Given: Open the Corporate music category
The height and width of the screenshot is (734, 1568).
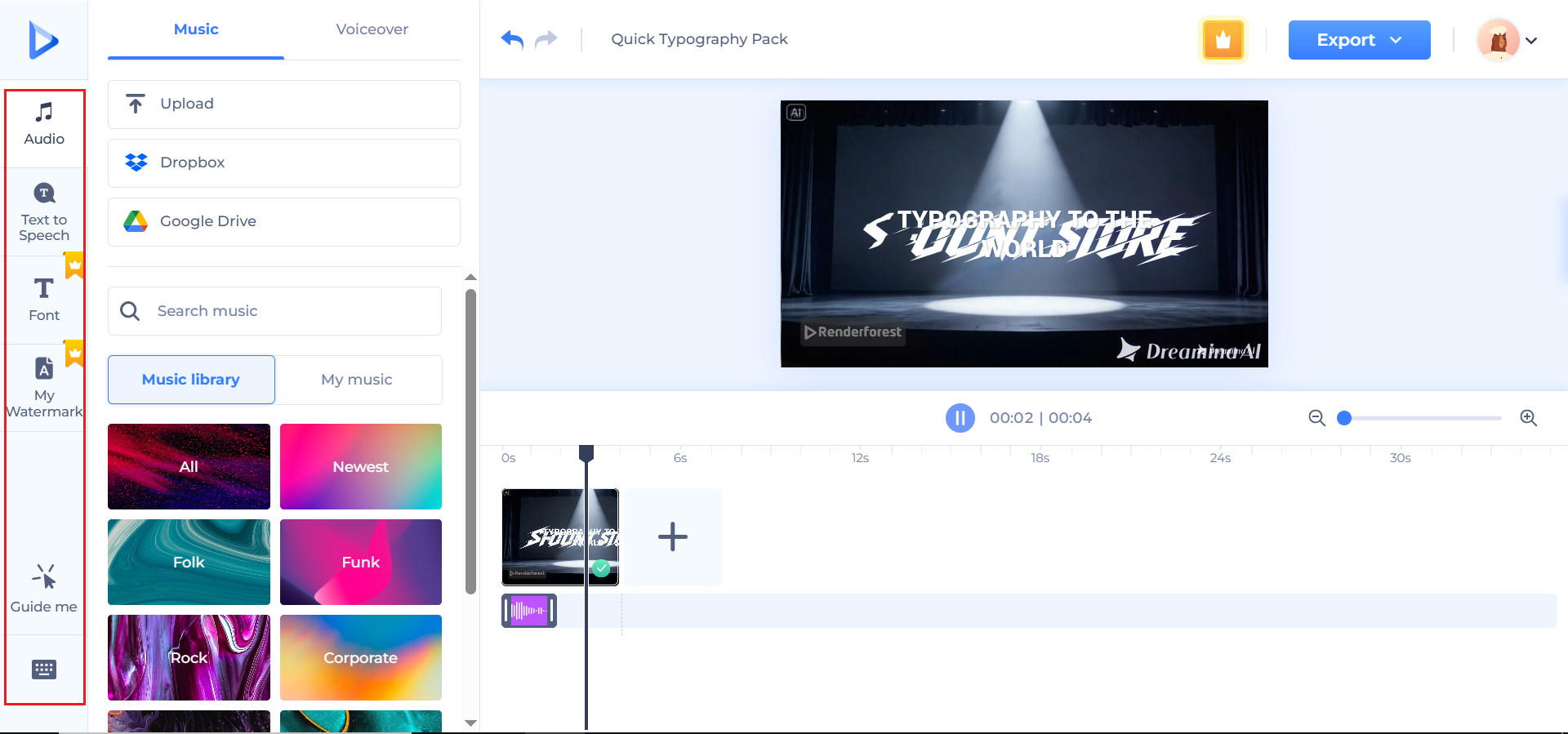Looking at the screenshot, I should [361, 657].
